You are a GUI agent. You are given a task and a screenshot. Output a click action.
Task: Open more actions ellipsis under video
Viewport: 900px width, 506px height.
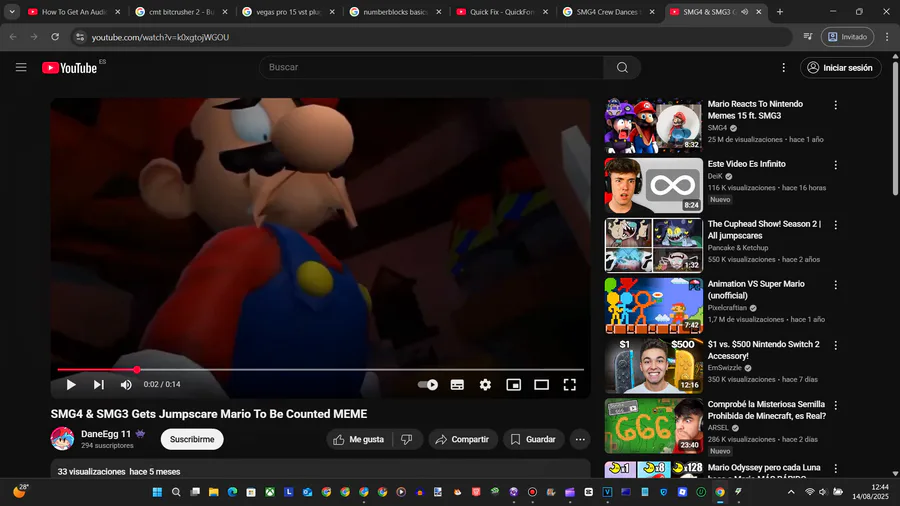click(x=580, y=439)
